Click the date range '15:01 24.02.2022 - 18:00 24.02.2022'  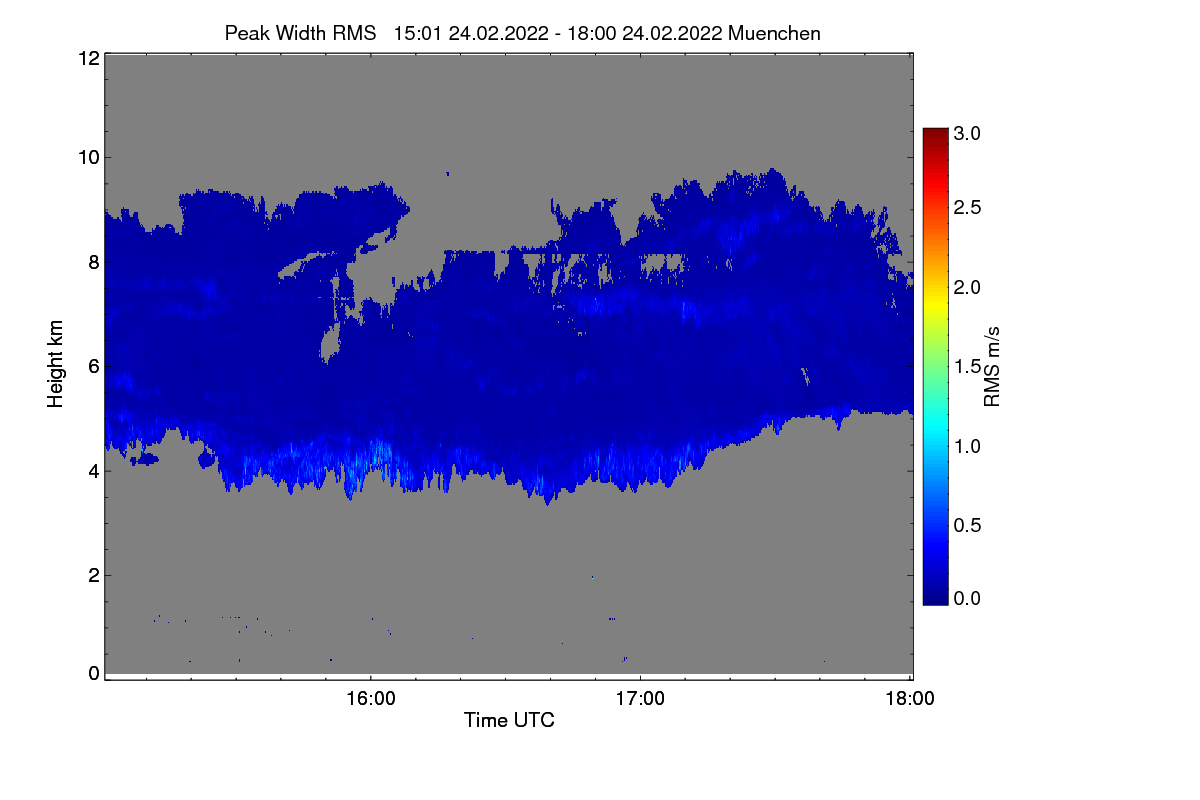(559, 33)
